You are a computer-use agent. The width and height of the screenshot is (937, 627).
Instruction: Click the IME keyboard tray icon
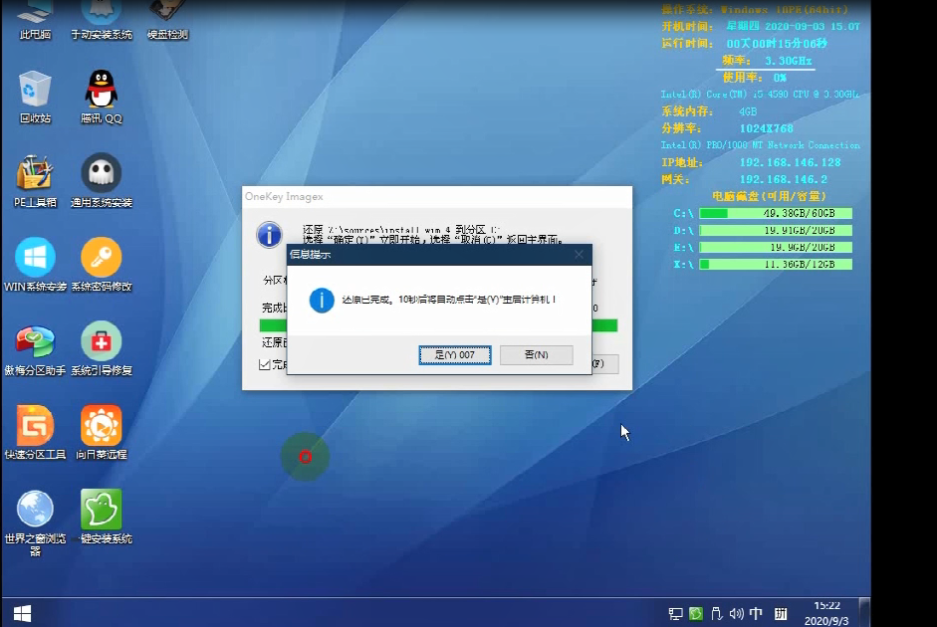click(780, 613)
